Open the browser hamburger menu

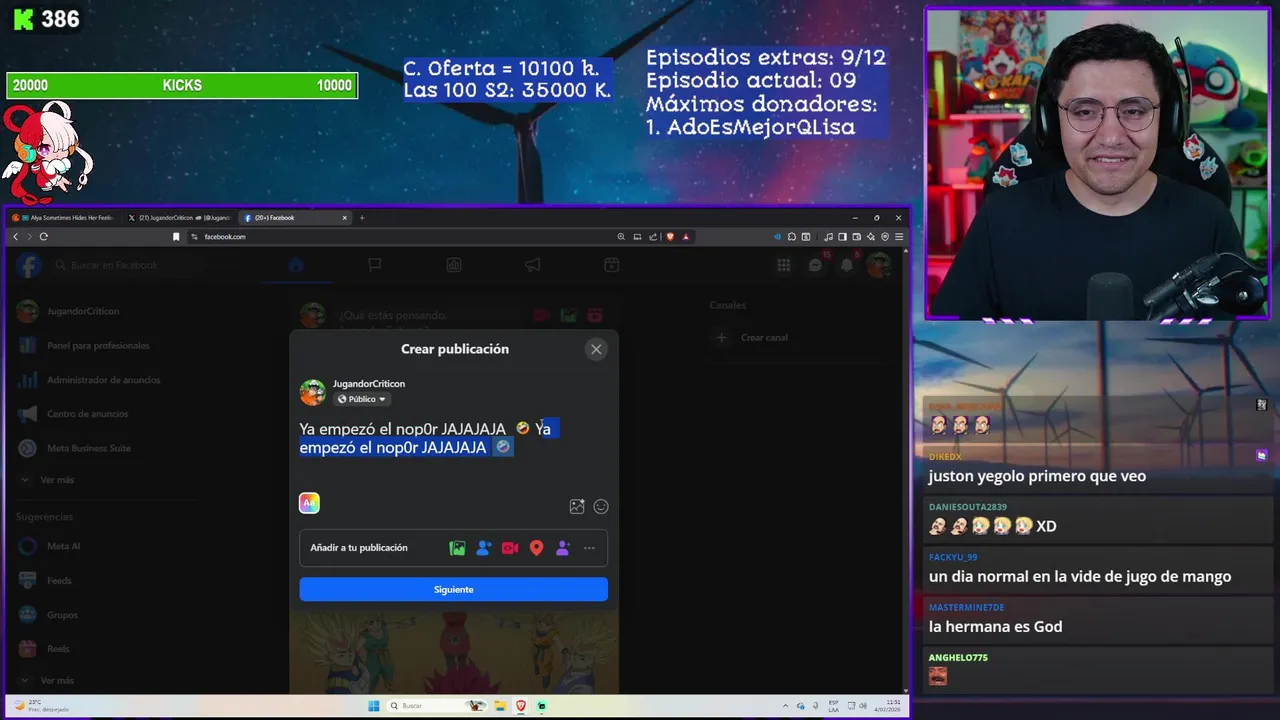(x=899, y=237)
